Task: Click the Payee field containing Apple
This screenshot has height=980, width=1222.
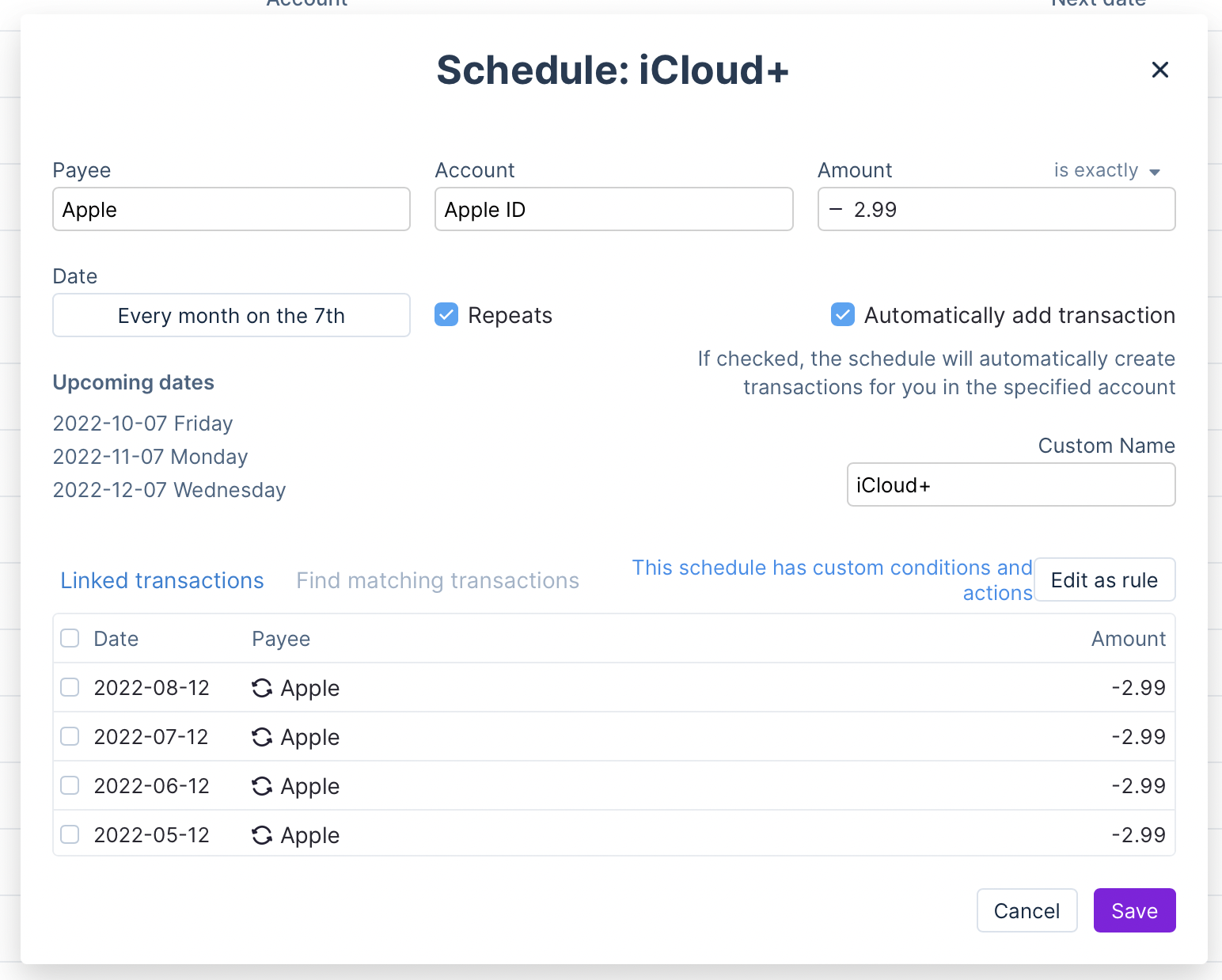Action: tap(231, 209)
